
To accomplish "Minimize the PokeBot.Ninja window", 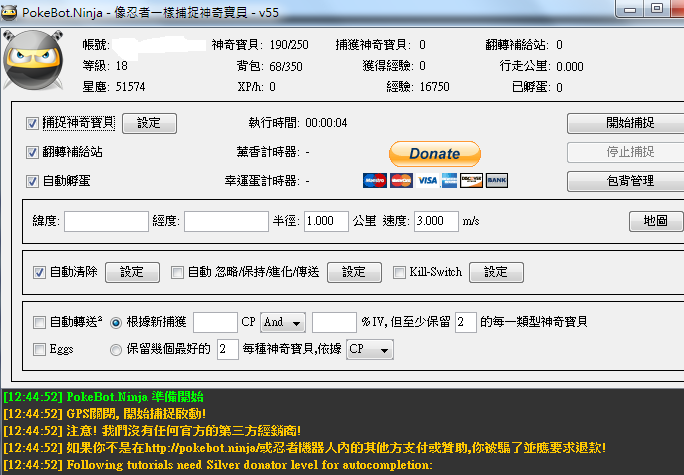I will point(631,9).
